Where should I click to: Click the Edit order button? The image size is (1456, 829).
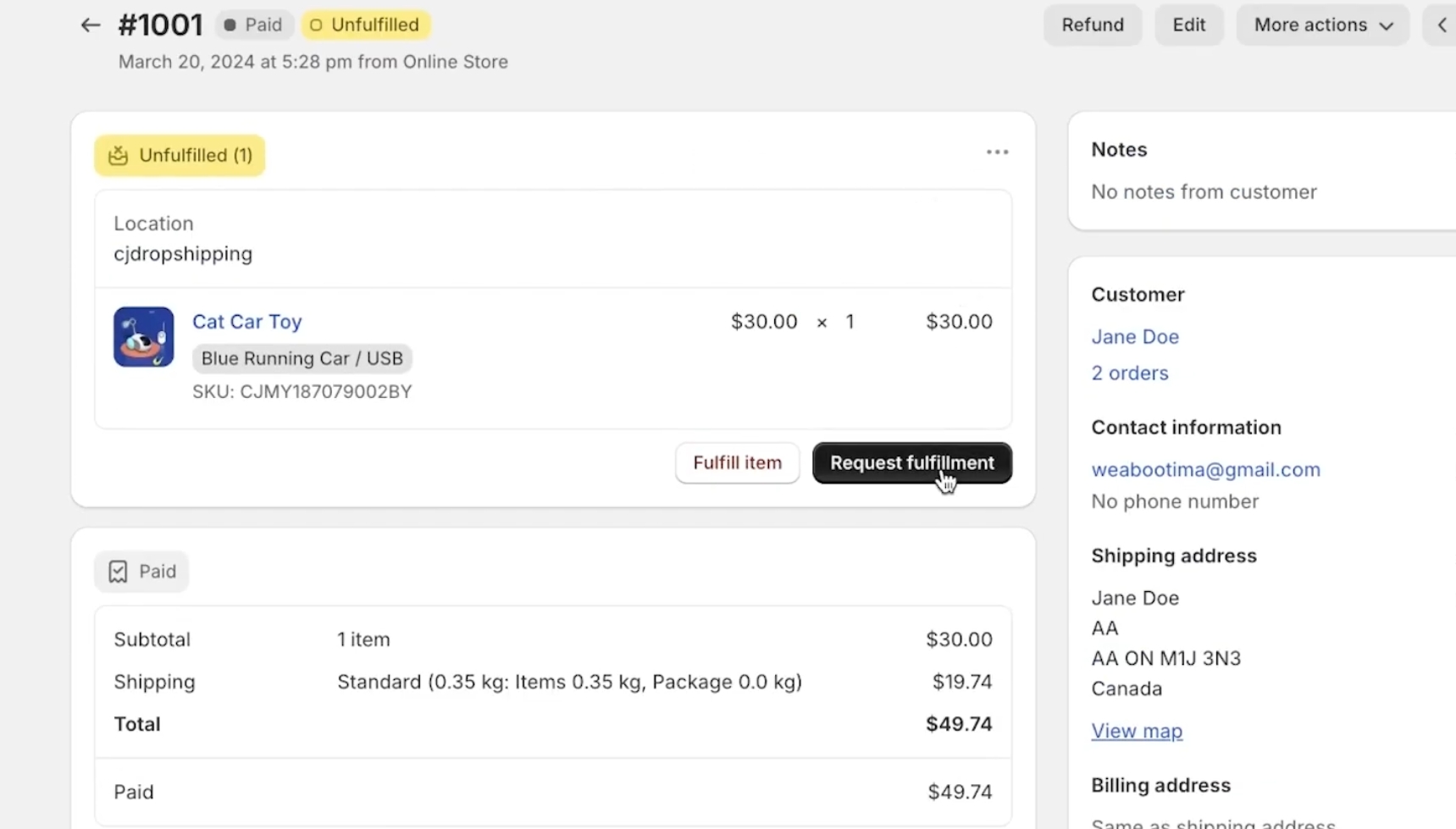point(1188,25)
